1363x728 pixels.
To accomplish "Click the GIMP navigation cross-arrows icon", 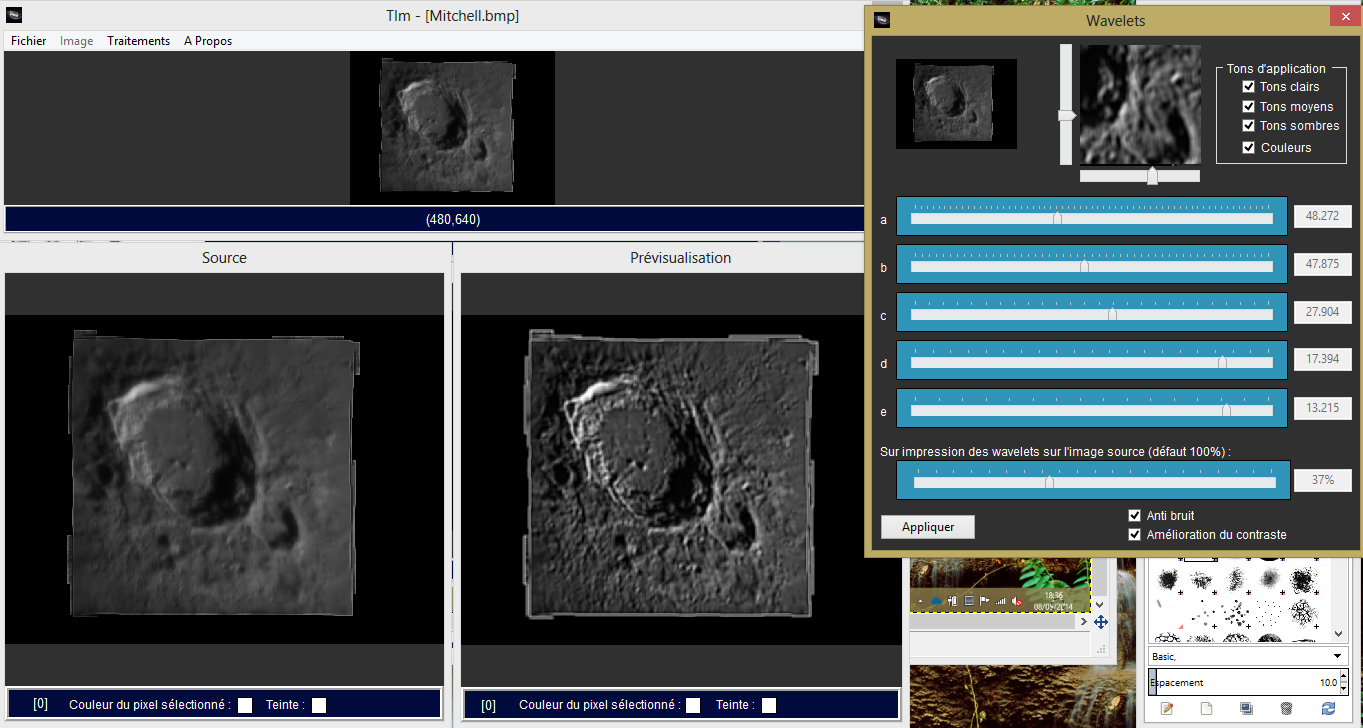I will coord(1101,622).
